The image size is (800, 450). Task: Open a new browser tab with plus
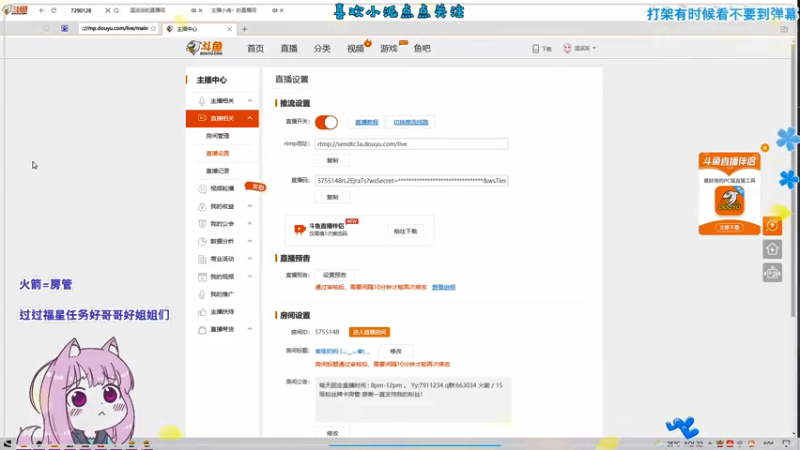244,29
